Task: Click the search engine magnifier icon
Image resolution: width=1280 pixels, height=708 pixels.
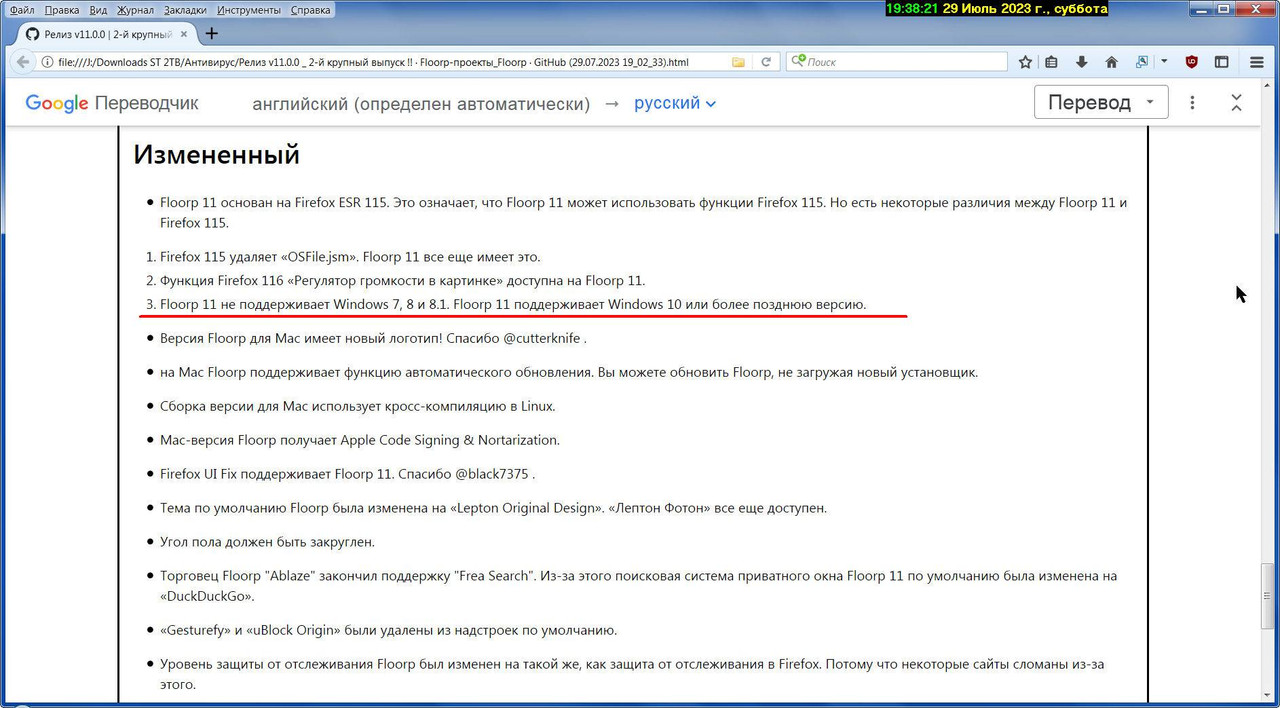Action: coord(797,62)
